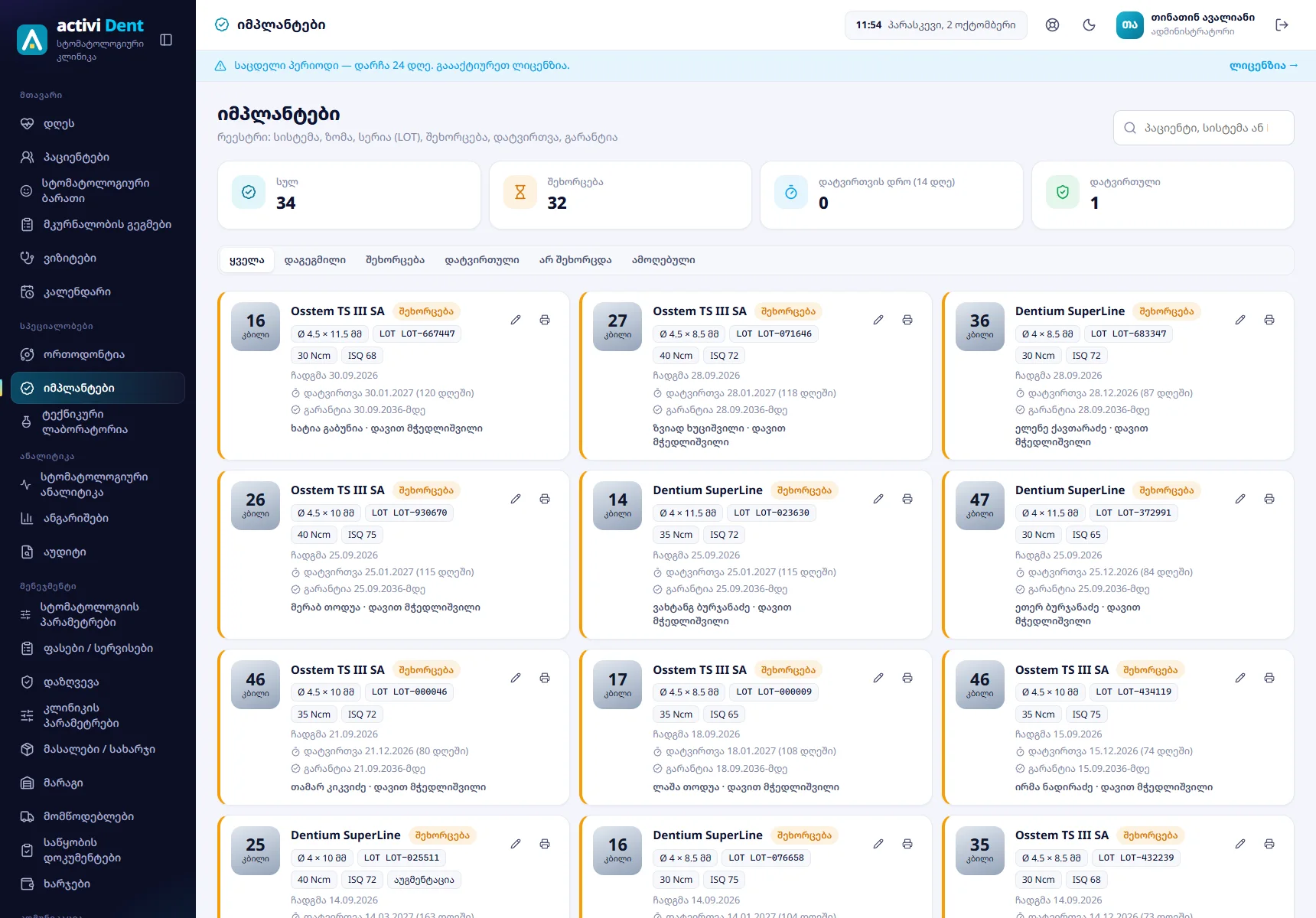Viewport: 1316px width, 918px height.
Task: Open ვიზიტები in sidebar
Action: [x=98, y=258]
